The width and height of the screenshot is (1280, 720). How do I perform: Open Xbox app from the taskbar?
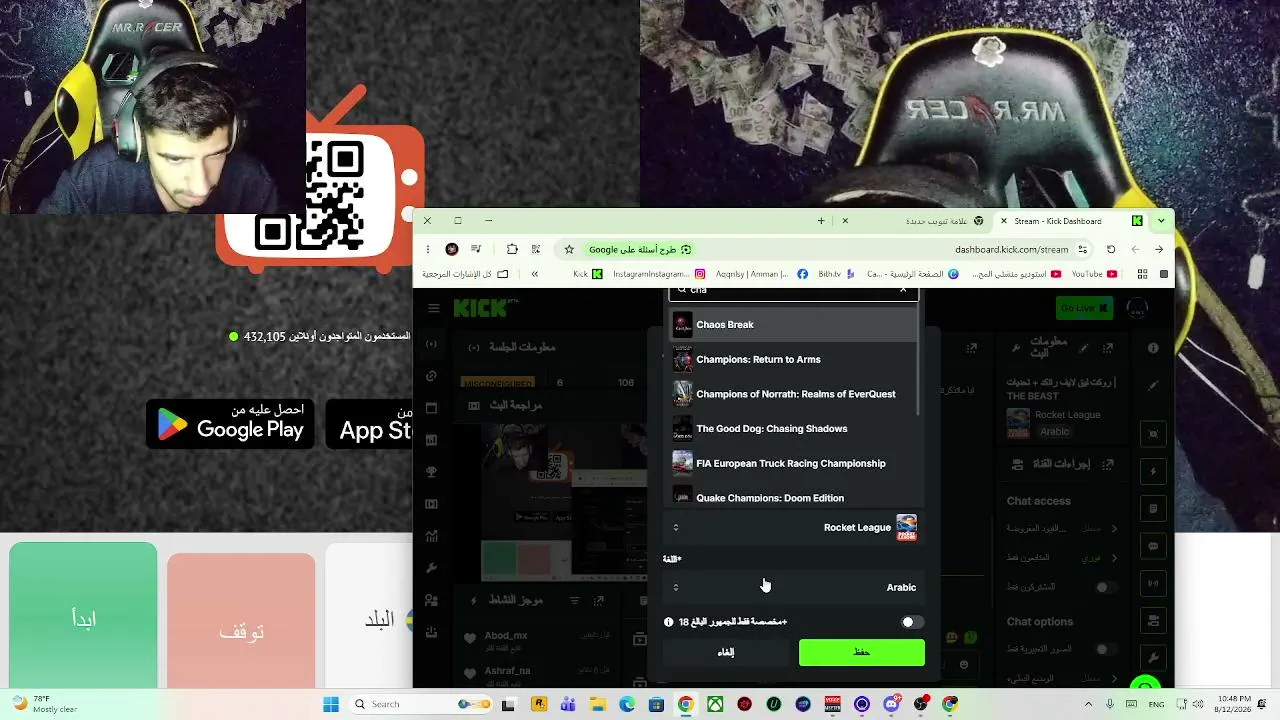(715, 704)
